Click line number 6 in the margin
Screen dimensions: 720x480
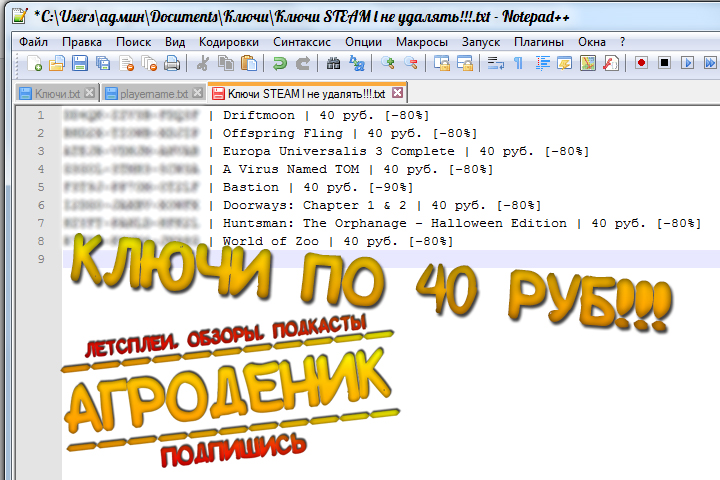tap(41, 205)
